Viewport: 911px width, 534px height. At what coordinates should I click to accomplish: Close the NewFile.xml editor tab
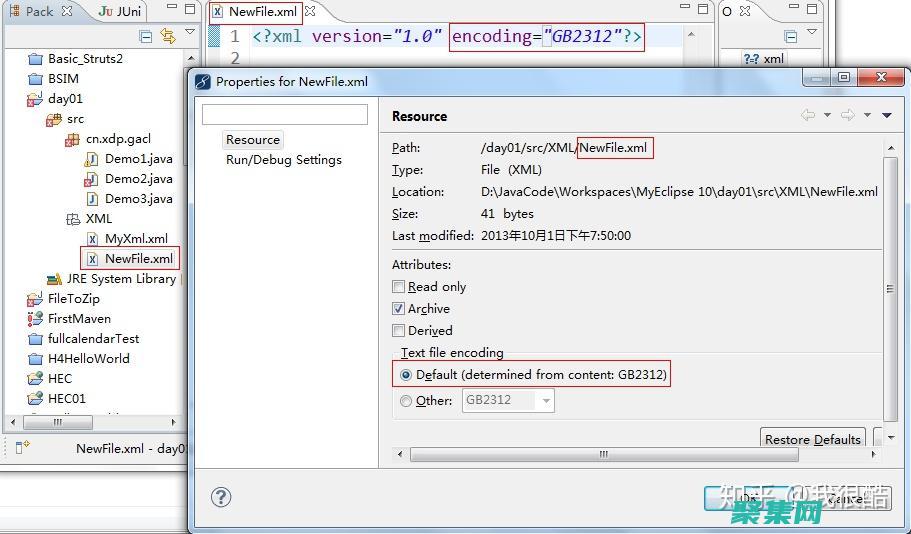tap(310, 12)
